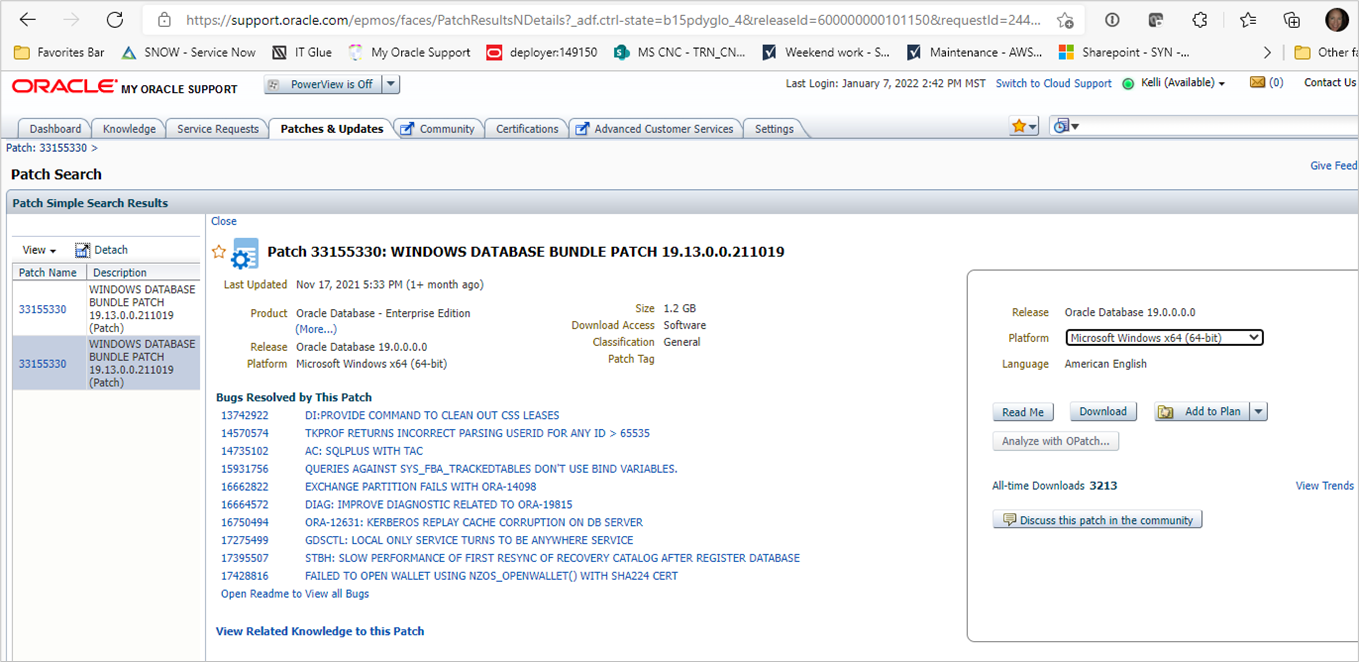Open the Platform select box
1359x662 pixels.
[x=1164, y=338]
